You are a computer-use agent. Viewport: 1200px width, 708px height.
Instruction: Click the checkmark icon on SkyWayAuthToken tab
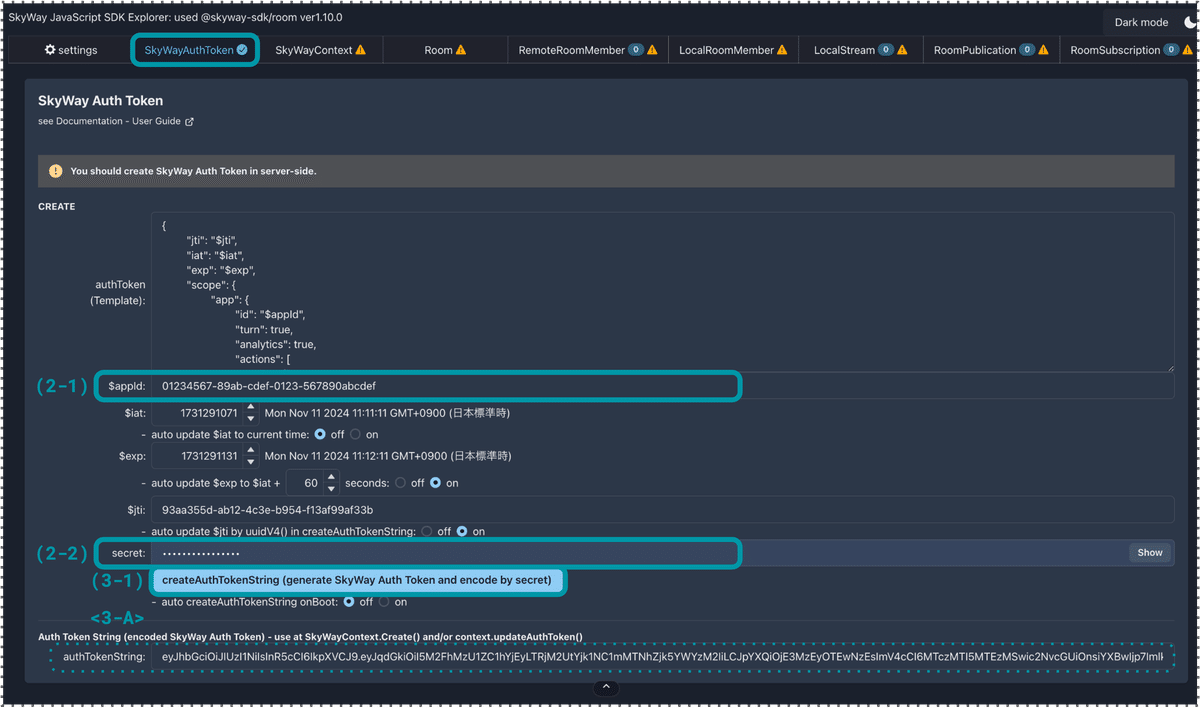(x=242, y=48)
